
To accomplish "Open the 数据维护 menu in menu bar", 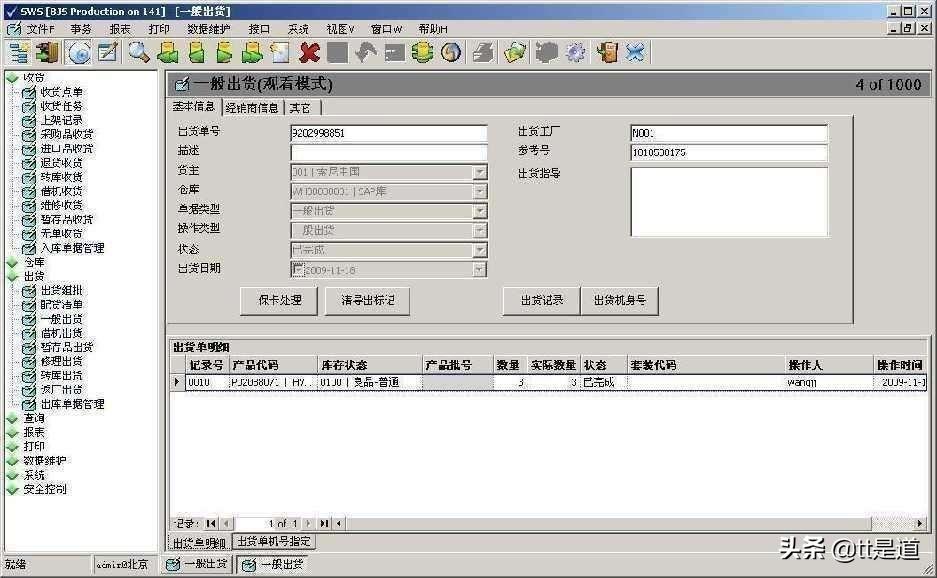I will [209, 29].
